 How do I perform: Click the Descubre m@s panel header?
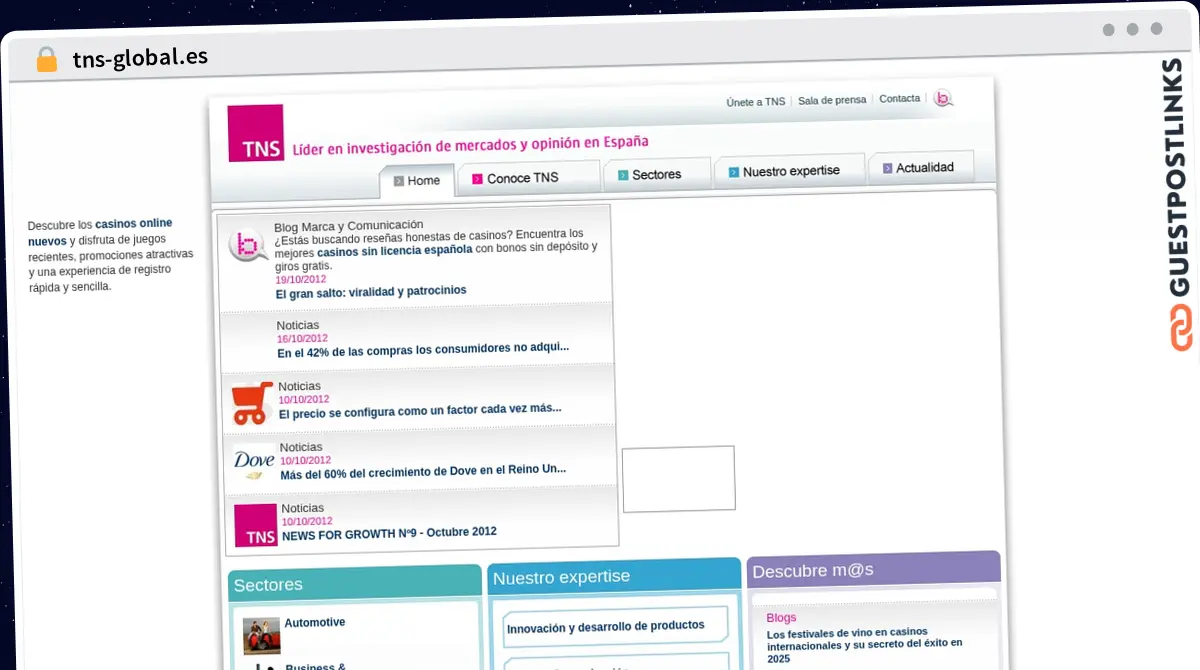873,569
